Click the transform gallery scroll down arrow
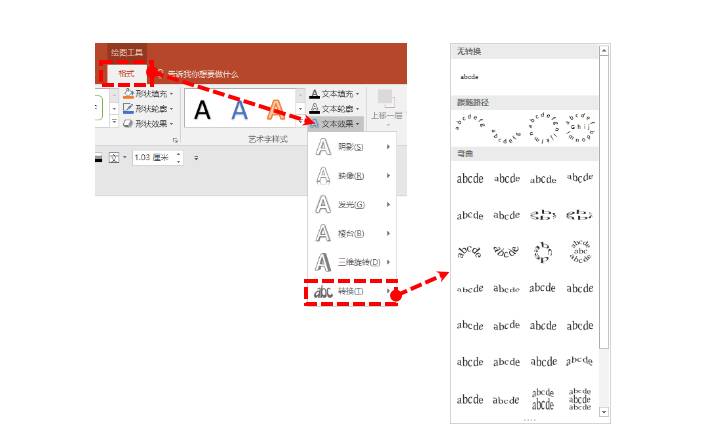Screen dimensions: 711x440 click(604, 412)
